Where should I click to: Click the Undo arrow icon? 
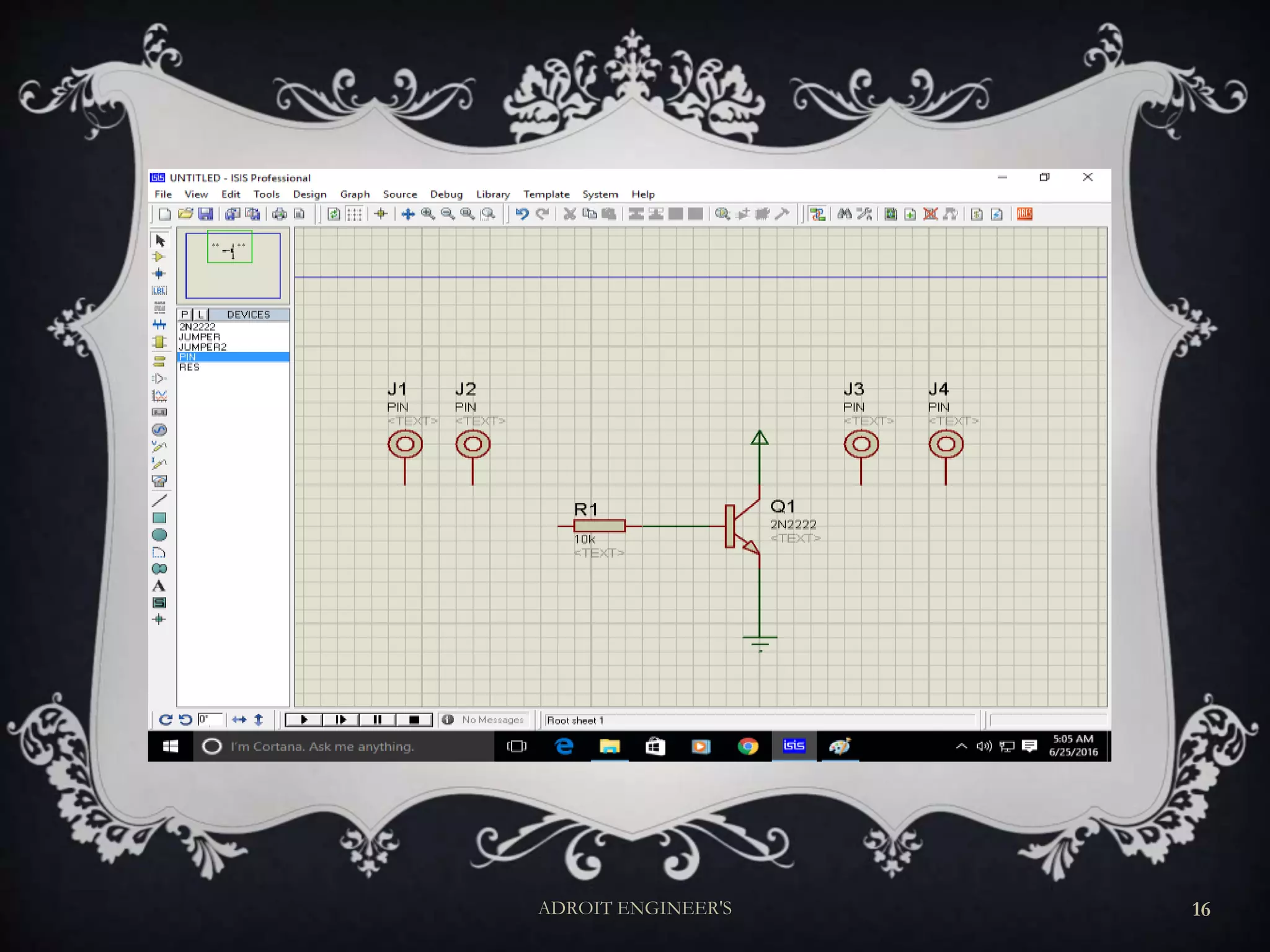click(x=522, y=214)
